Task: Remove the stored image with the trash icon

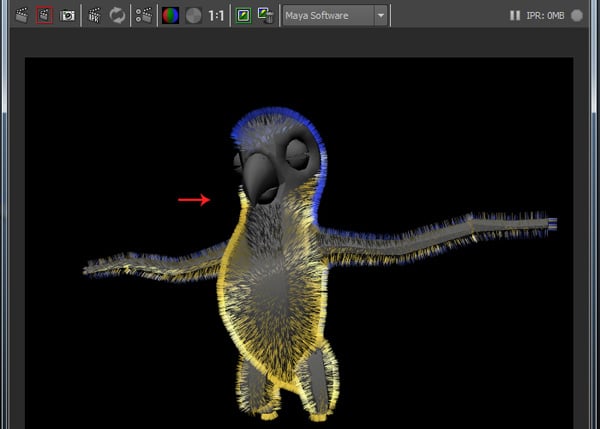Action: [265, 16]
